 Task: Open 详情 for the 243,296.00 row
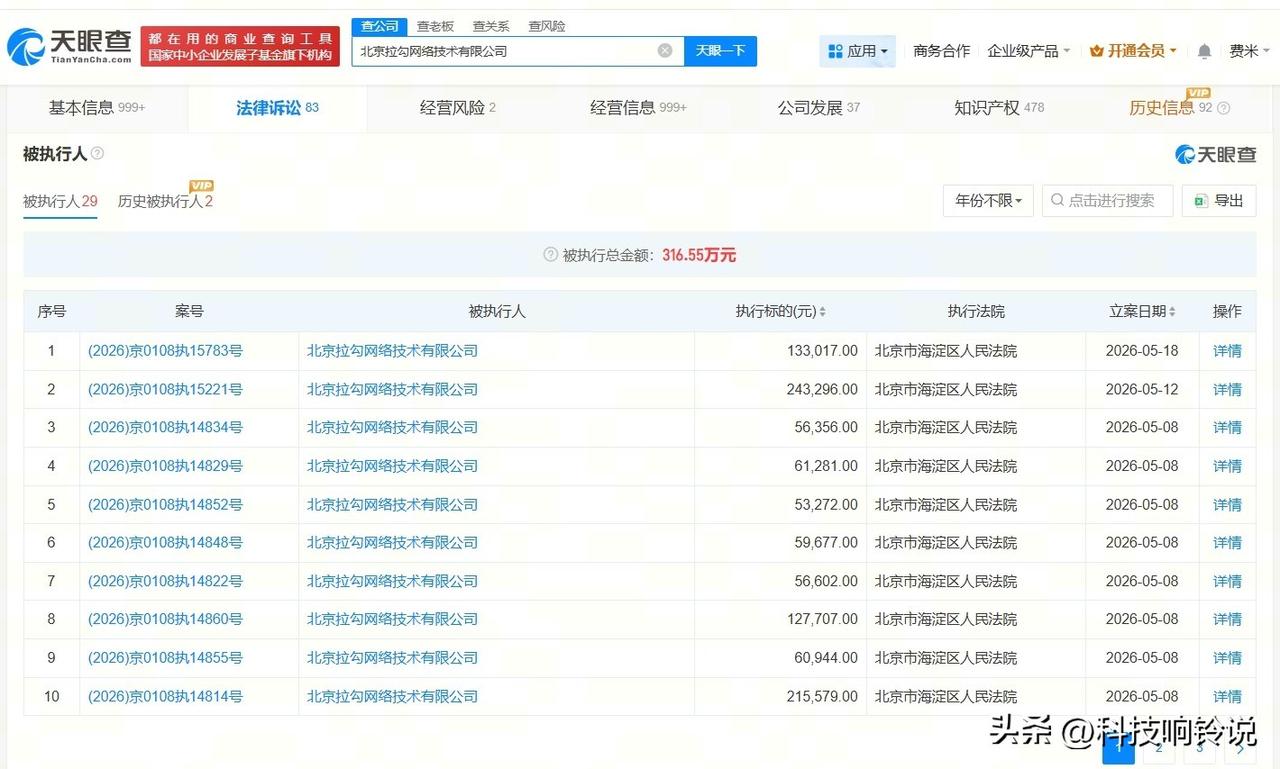1227,389
